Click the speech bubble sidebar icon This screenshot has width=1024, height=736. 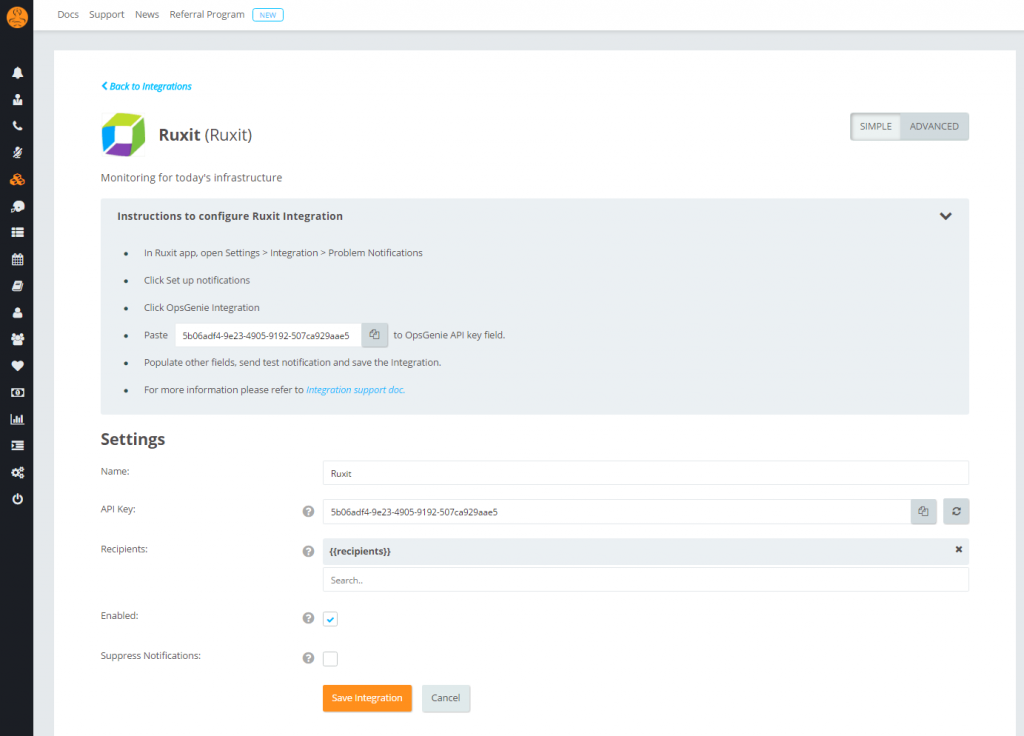(18, 206)
